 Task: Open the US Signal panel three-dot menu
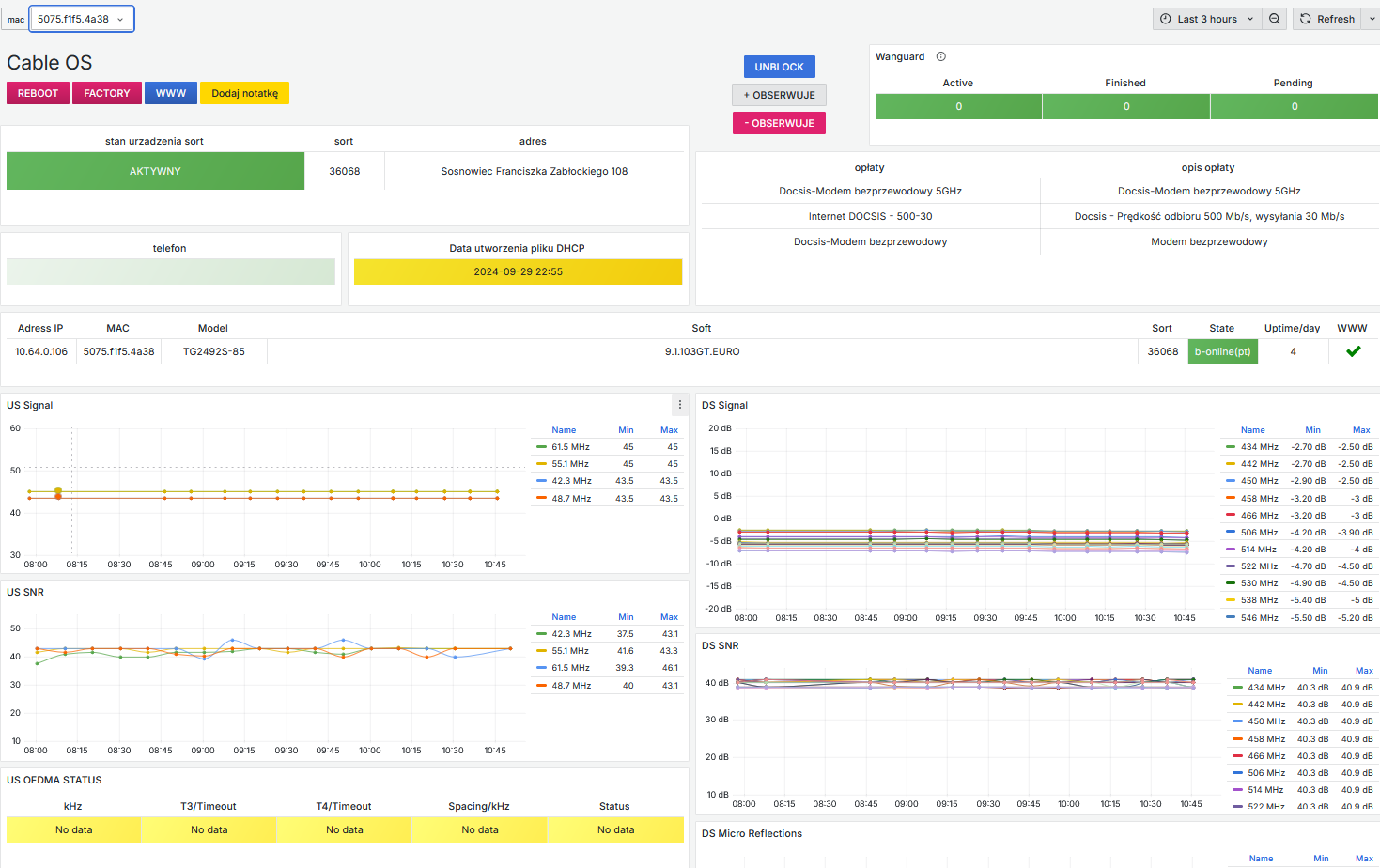(680, 405)
